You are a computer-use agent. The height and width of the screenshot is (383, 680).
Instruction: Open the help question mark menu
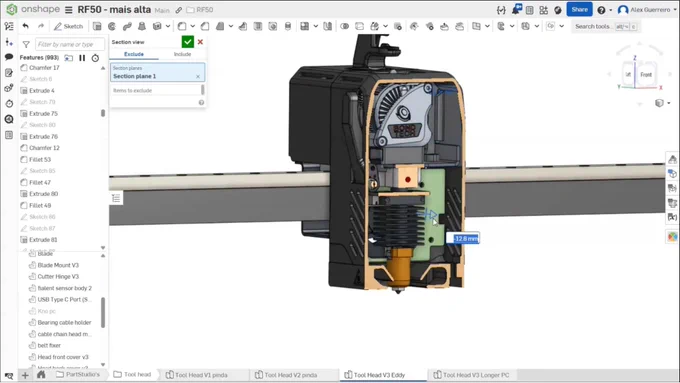point(601,10)
